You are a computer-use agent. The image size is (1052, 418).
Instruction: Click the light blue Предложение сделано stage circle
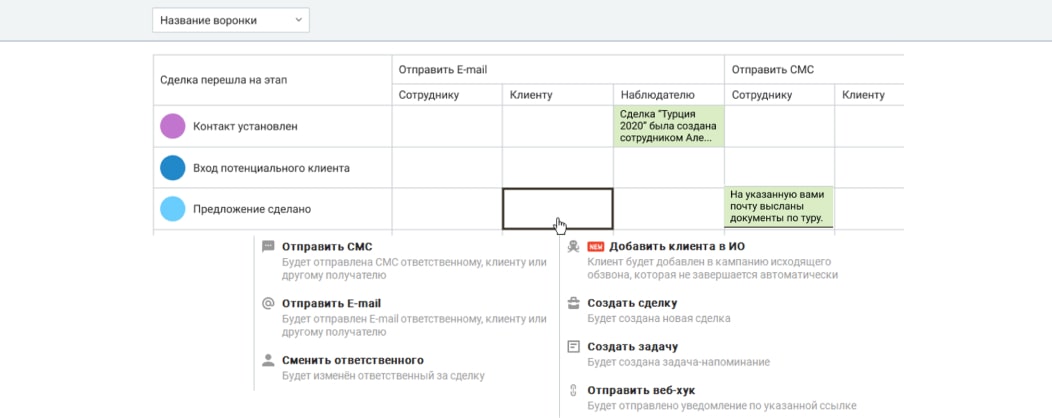(x=173, y=209)
